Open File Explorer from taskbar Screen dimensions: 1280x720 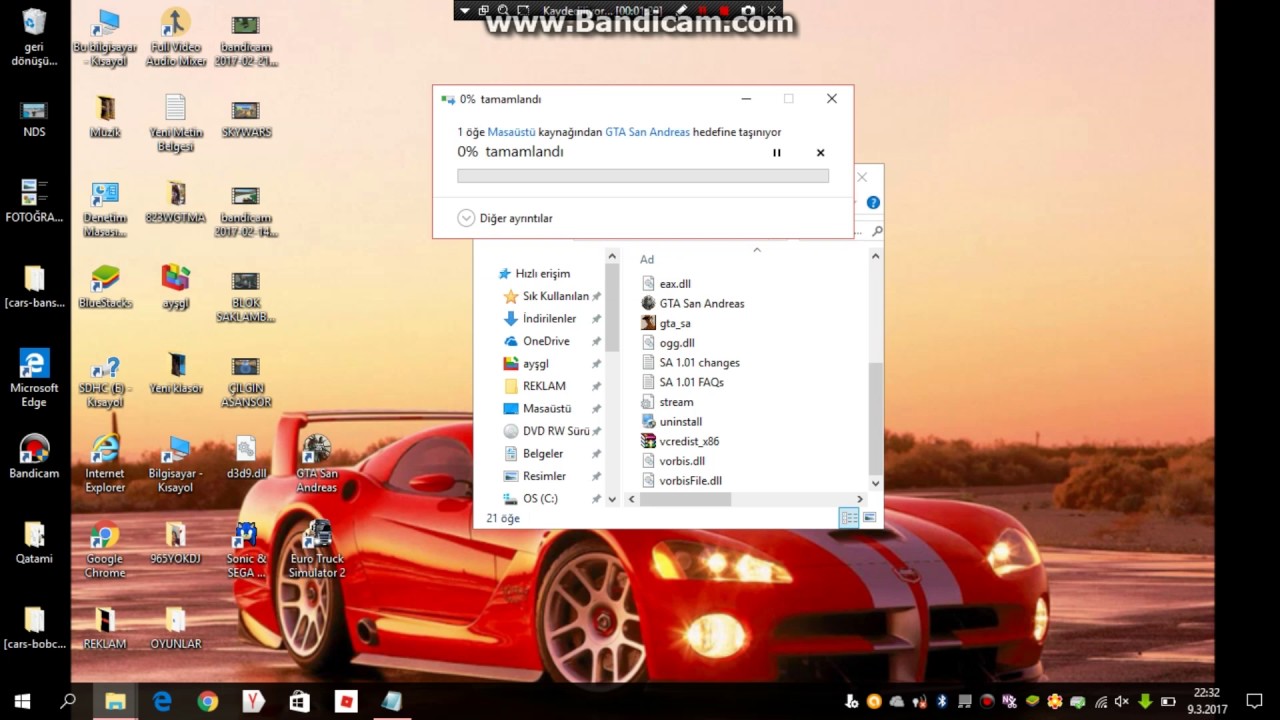[115, 701]
